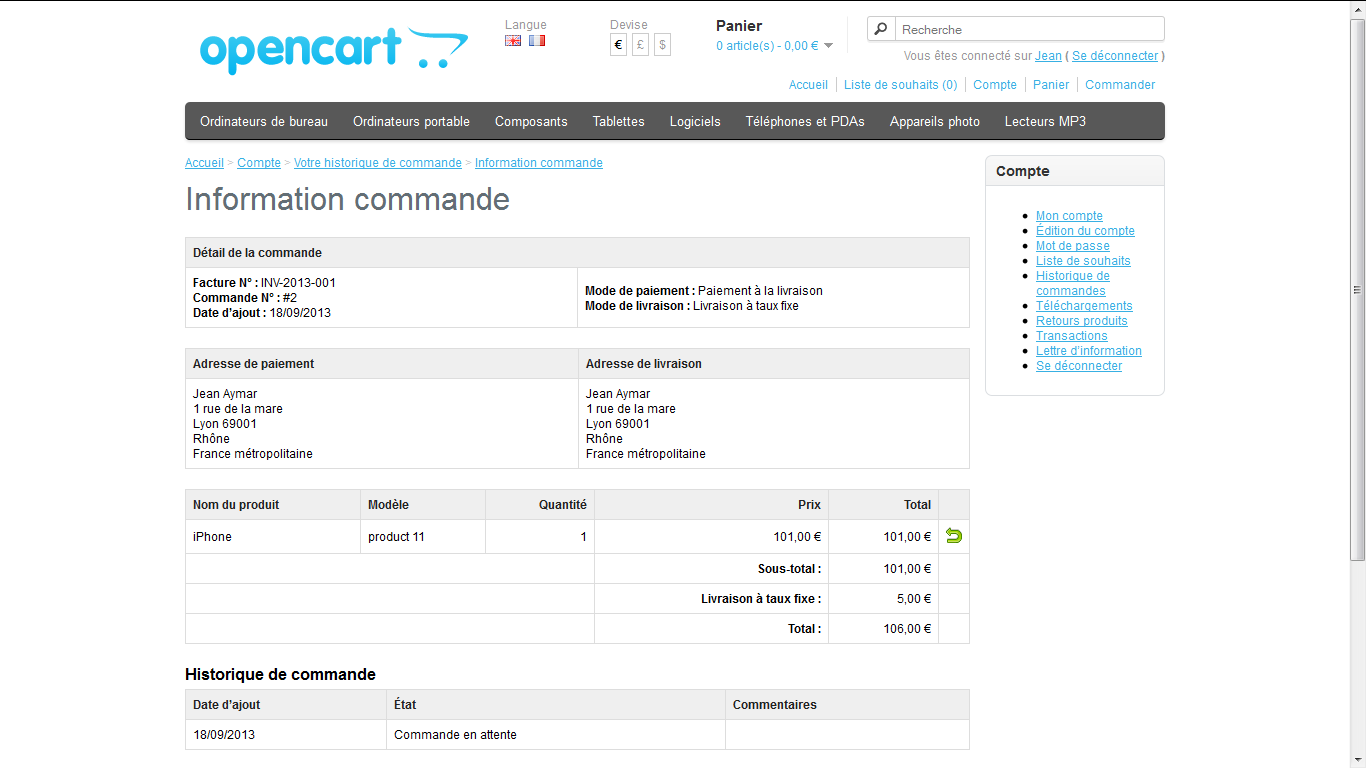
Task: Open the Ordinateurs de bureau menu
Action: tap(264, 122)
